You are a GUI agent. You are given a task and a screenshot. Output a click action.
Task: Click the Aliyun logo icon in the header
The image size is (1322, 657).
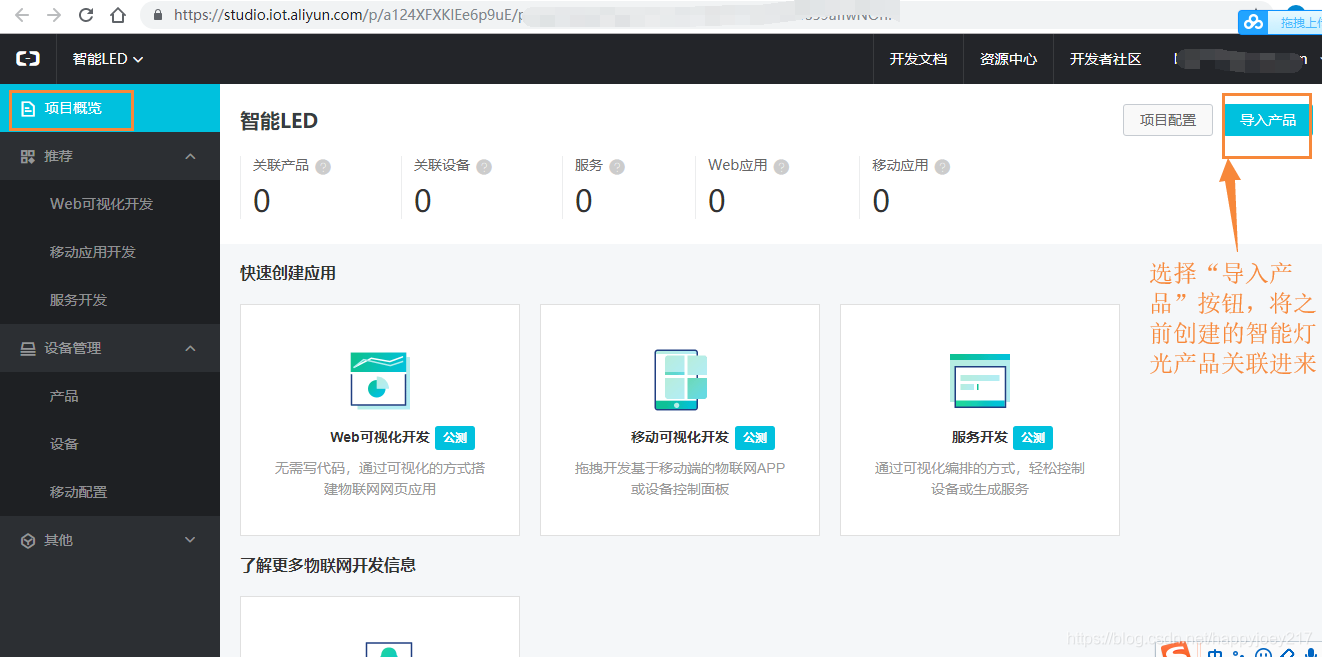(x=28, y=59)
